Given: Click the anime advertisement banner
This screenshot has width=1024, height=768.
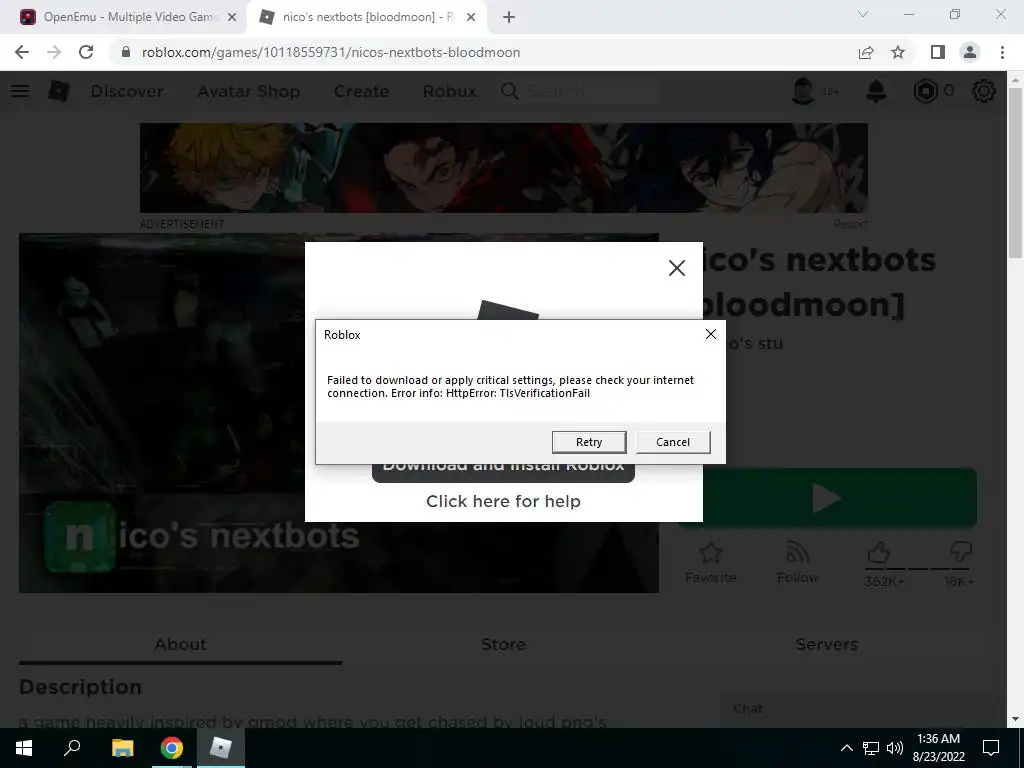Looking at the screenshot, I should tap(504, 168).
